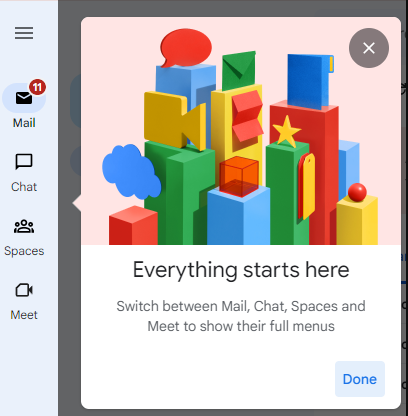The width and height of the screenshot is (408, 416).
Task: Select the Mail label in sidebar
Action: tap(24, 123)
